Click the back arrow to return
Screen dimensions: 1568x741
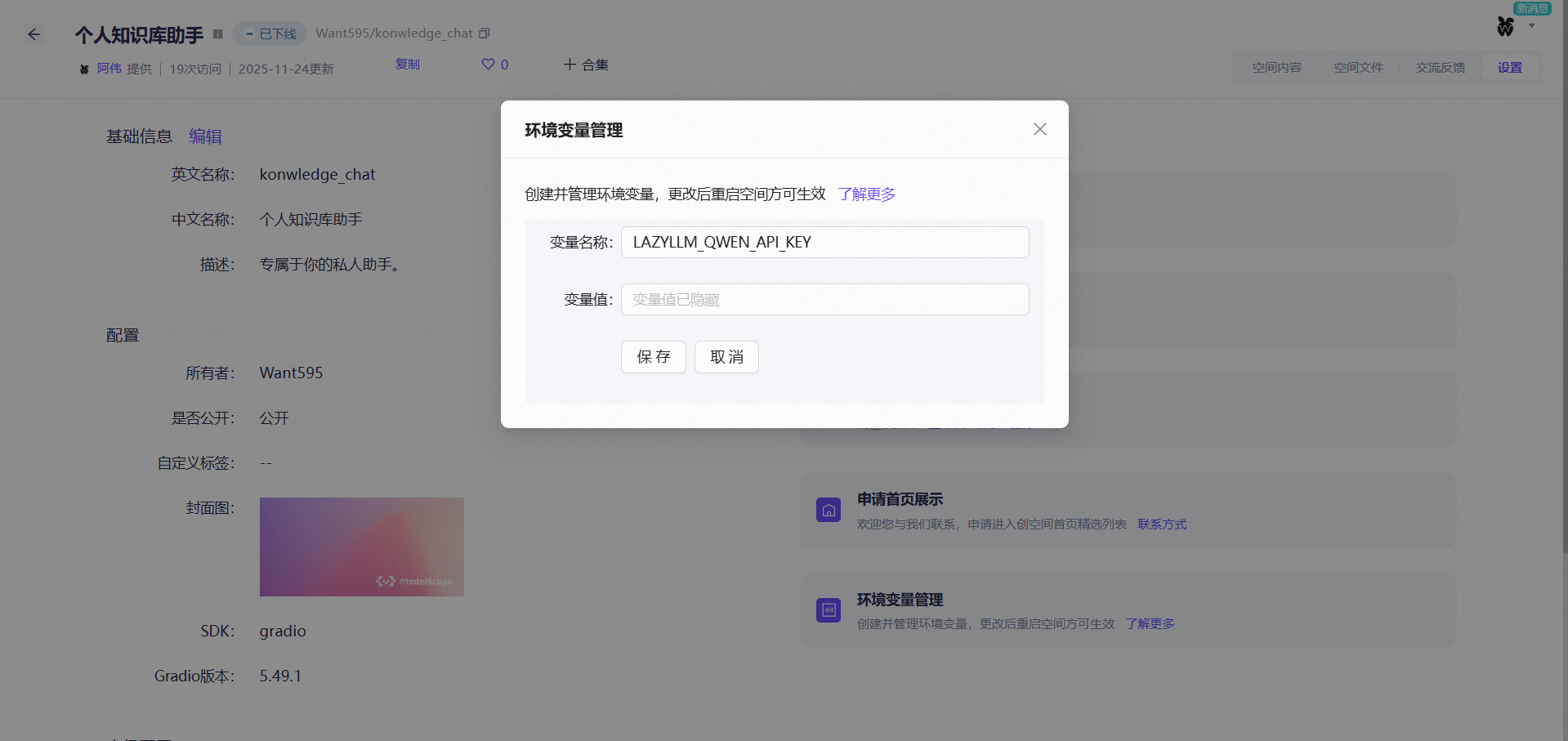tap(34, 33)
